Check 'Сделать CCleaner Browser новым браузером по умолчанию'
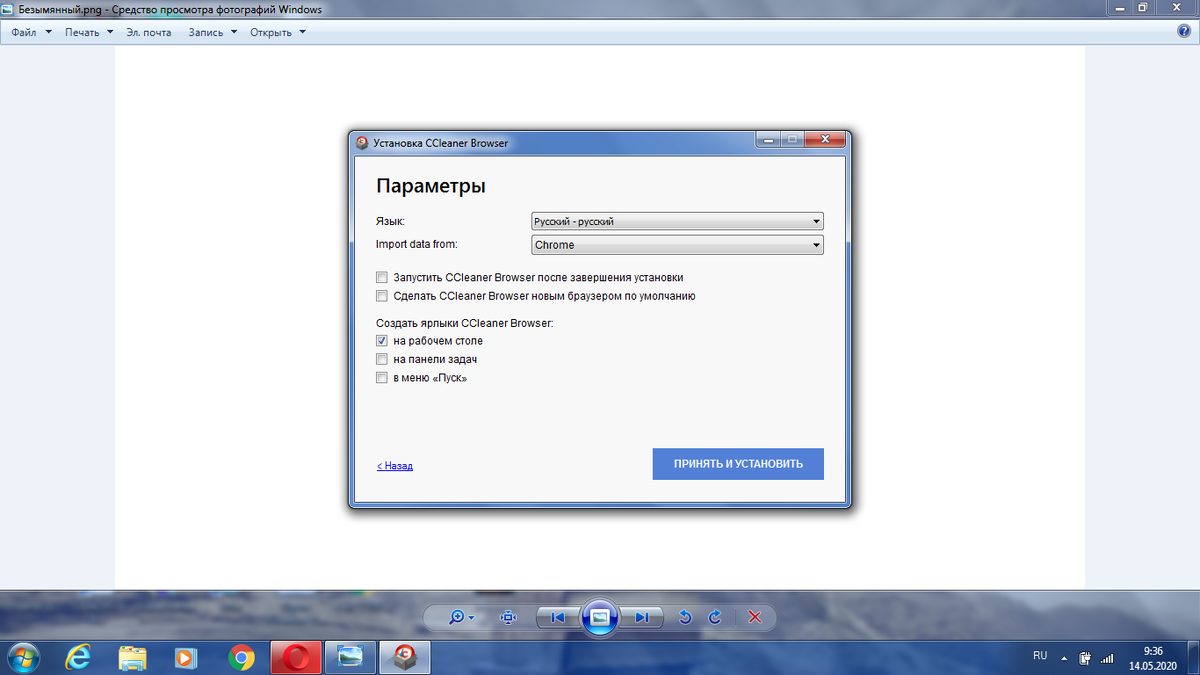This screenshot has width=1200, height=675. pyautogui.click(x=381, y=296)
